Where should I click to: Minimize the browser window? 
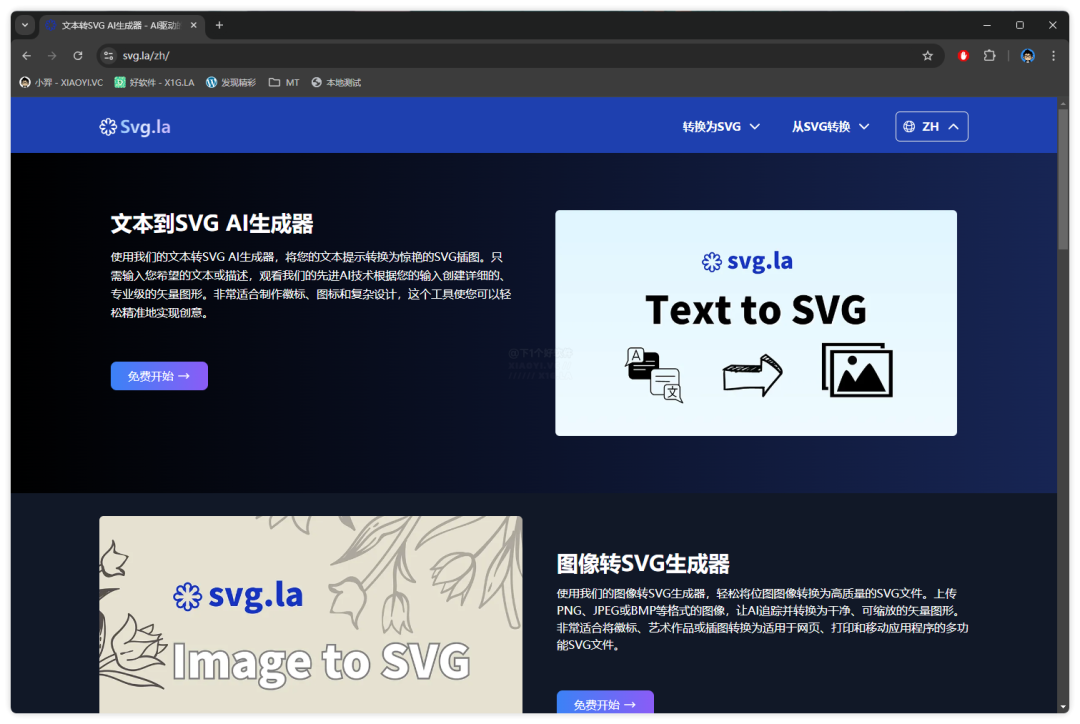click(x=986, y=25)
